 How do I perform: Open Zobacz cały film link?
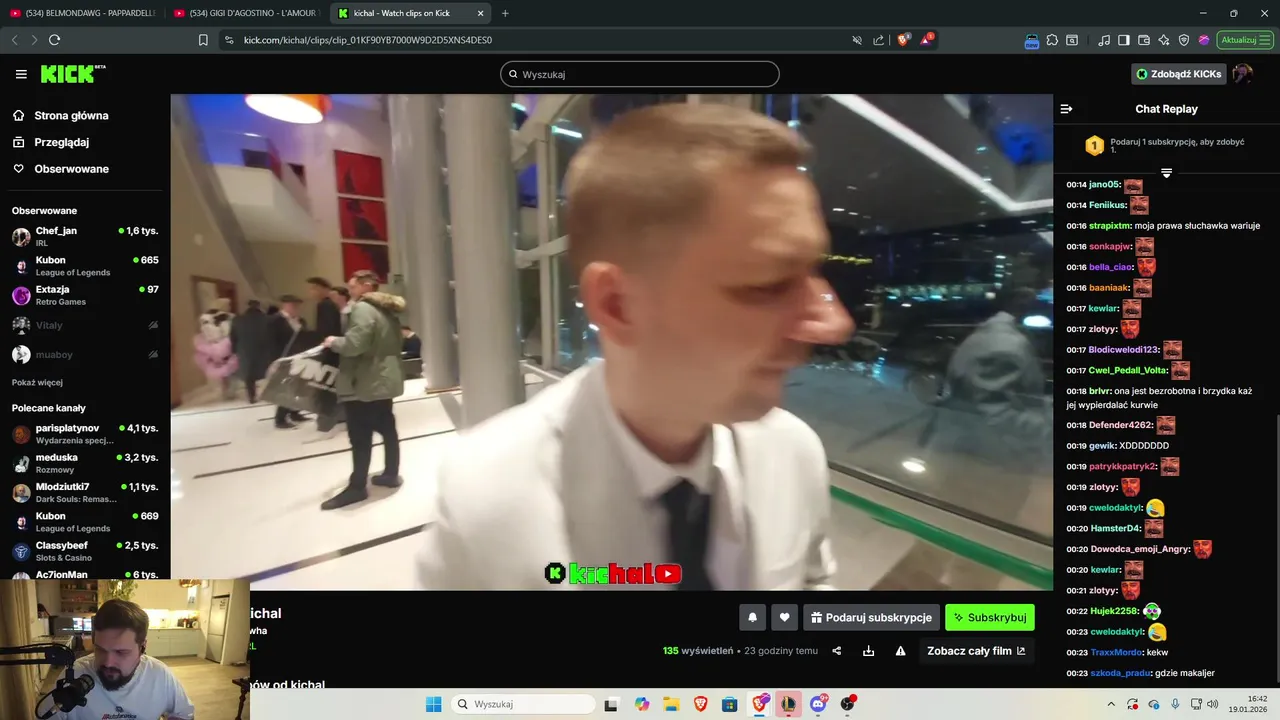click(x=976, y=651)
